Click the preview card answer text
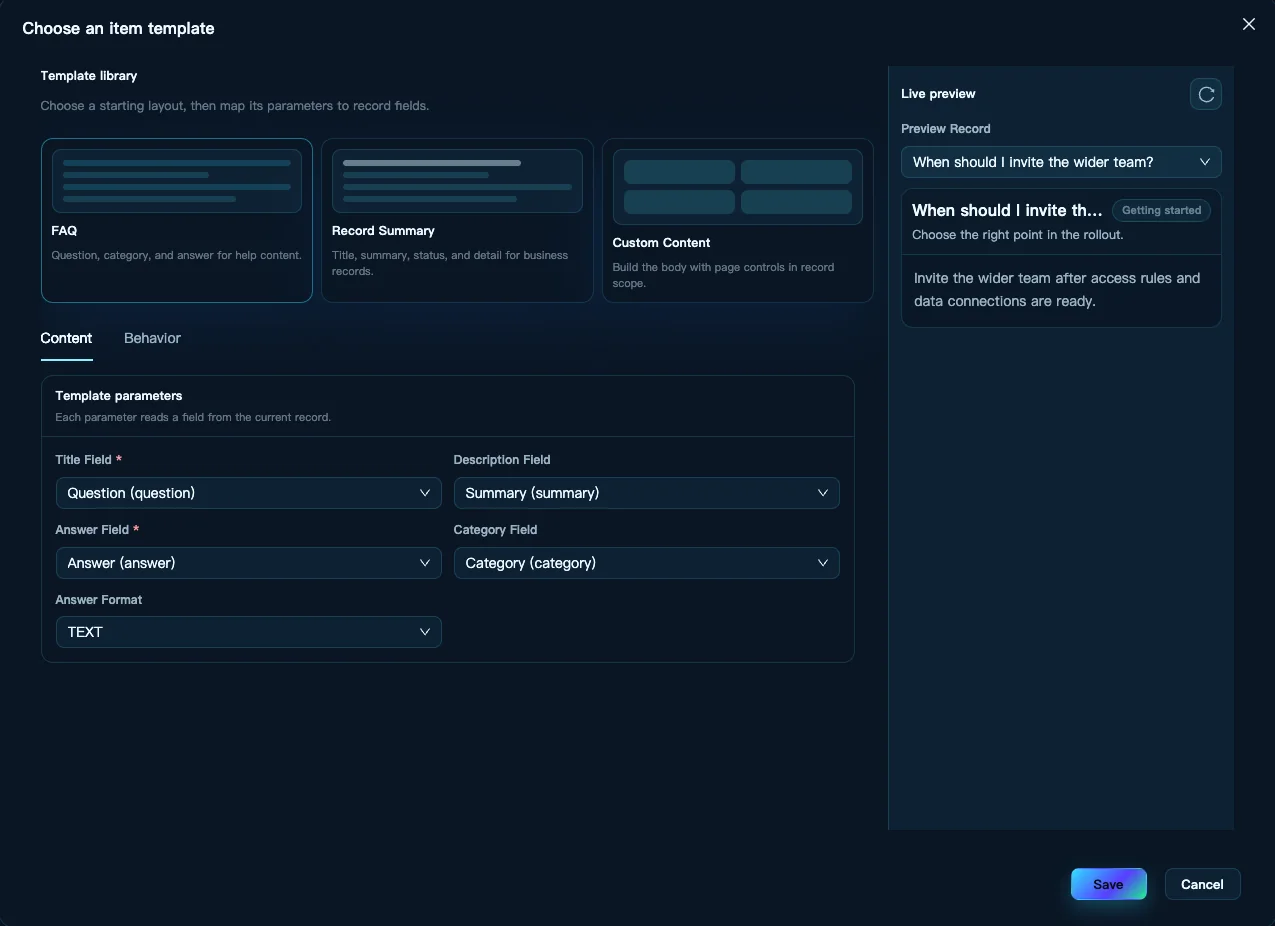This screenshot has width=1275, height=926. tap(1057, 290)
